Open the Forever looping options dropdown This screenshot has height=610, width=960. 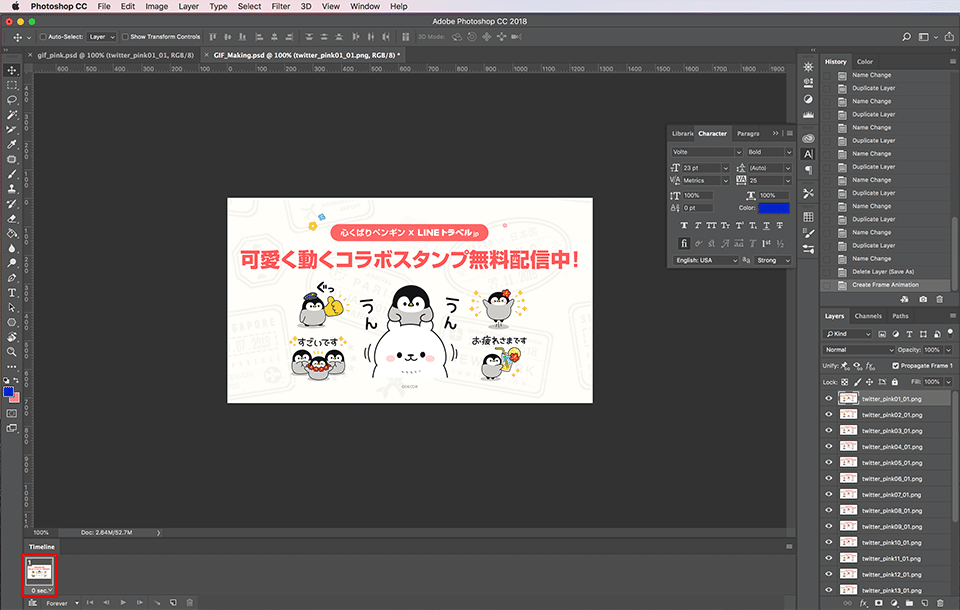(x=62, y=603)
